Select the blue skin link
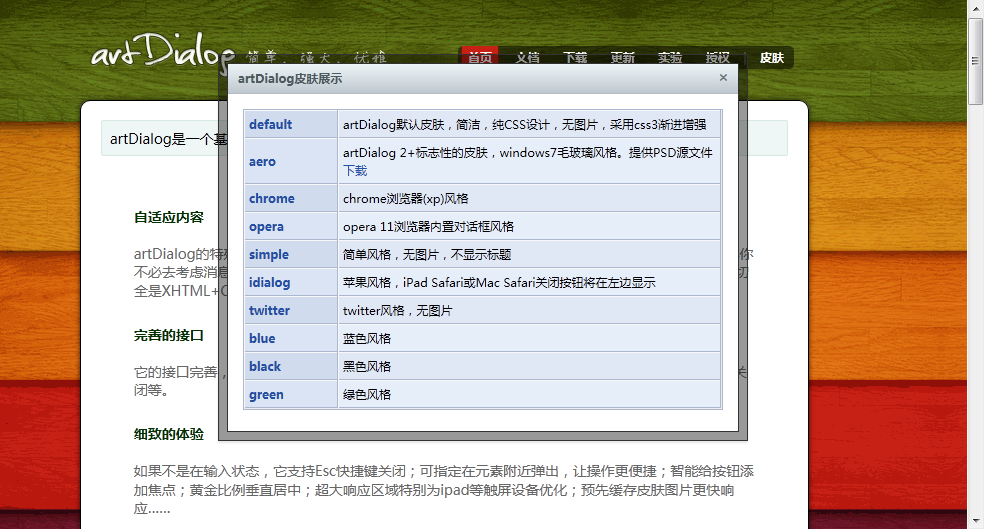Image resolution: width=984 pixels, height=529 pixels. [262, 338]
